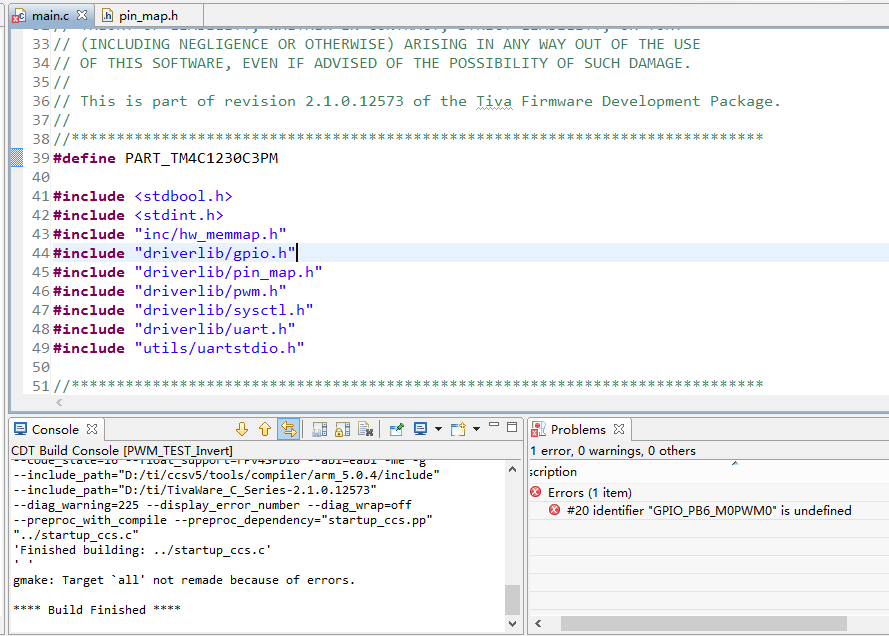Click the Build Finished console line

tap(97, 610)
